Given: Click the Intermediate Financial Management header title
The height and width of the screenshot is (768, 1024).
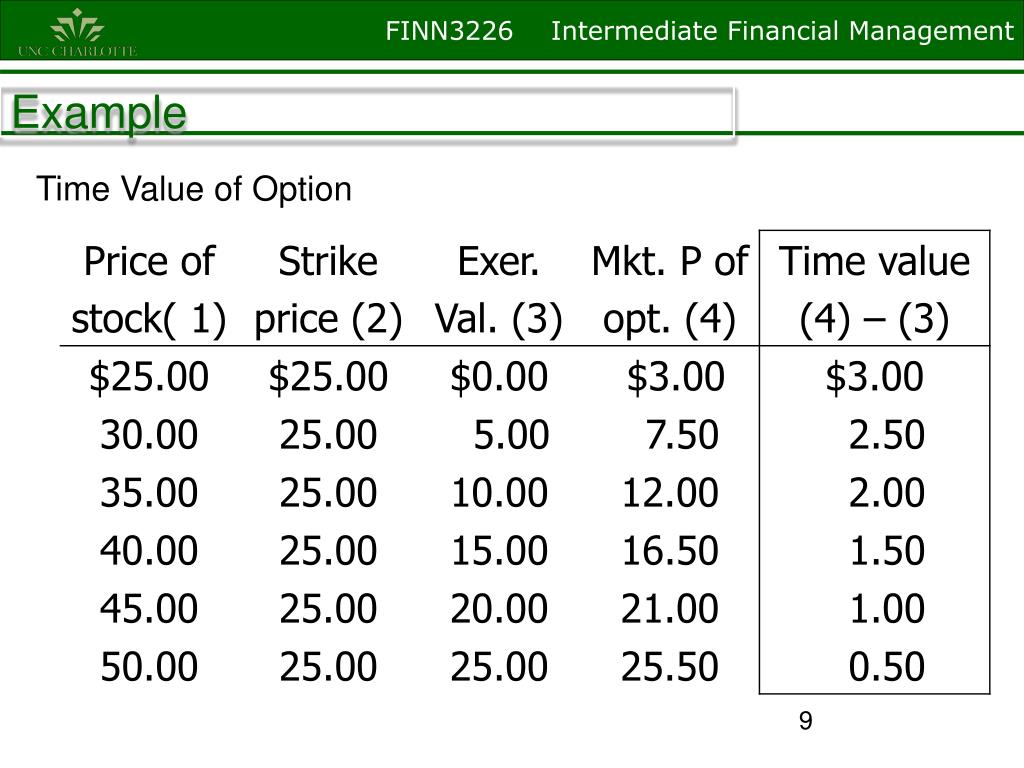Looking at the screenshot, I should pos(782,31).
